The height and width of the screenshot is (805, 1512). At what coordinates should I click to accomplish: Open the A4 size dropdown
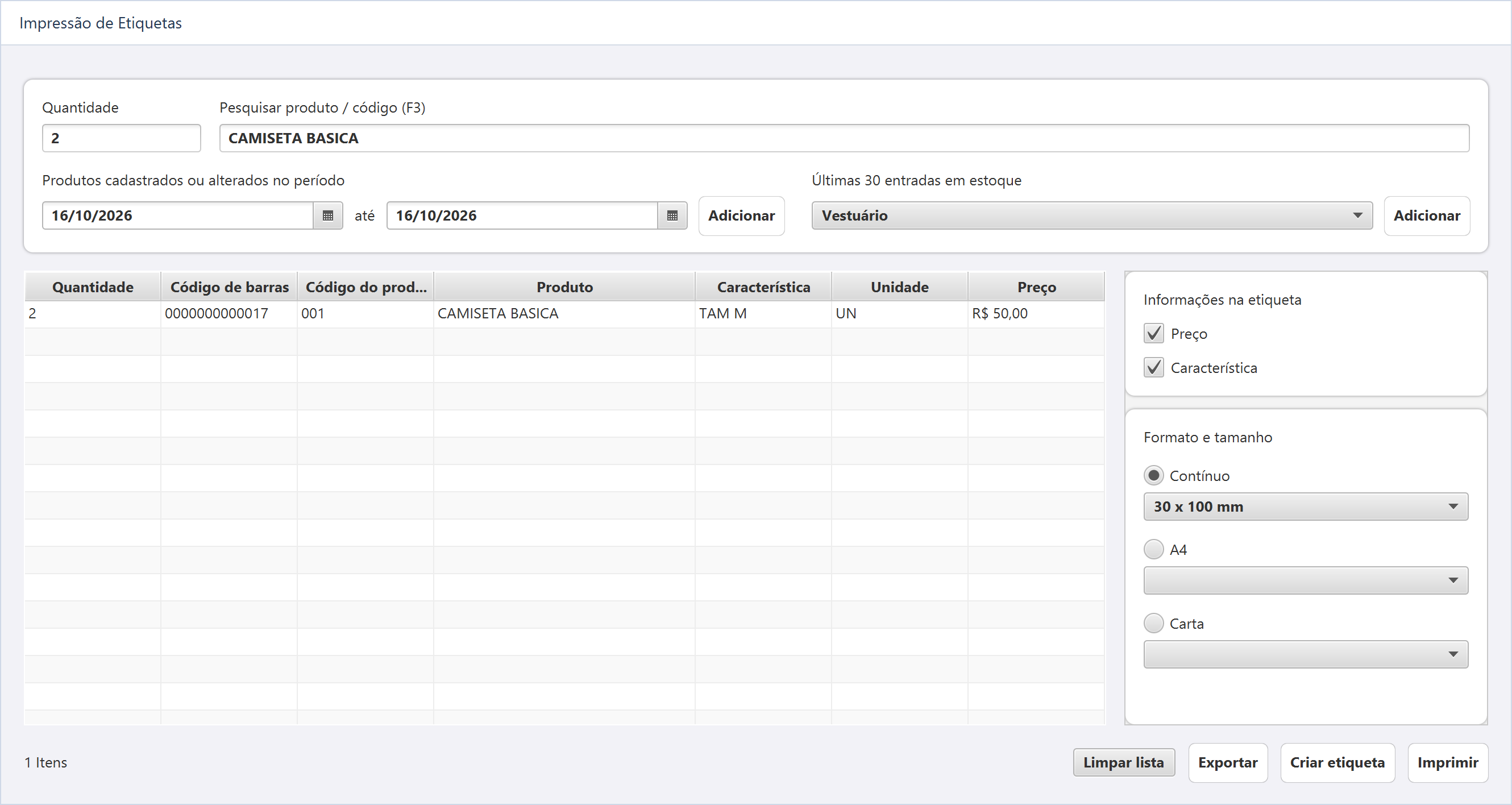(x=1306, y=580)
